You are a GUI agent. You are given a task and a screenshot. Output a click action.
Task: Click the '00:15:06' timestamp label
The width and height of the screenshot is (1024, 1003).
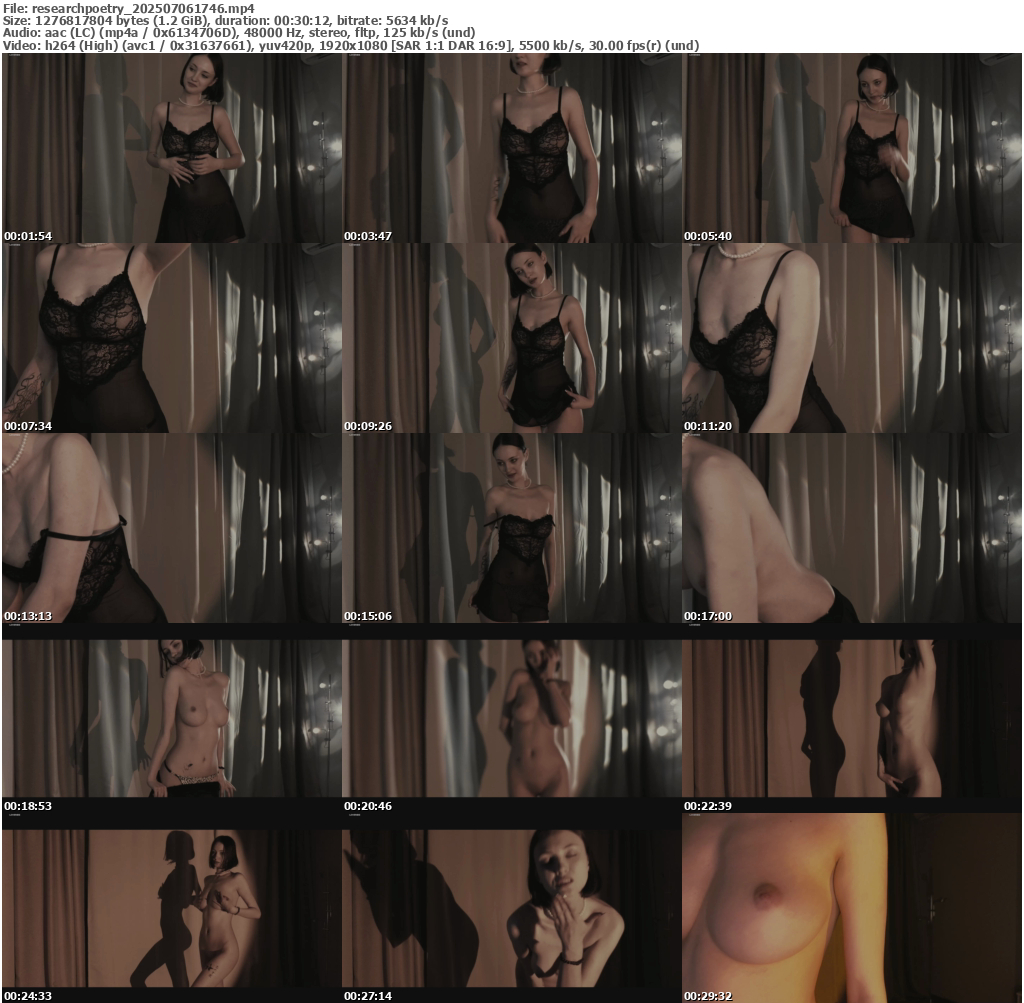[368, 616]
